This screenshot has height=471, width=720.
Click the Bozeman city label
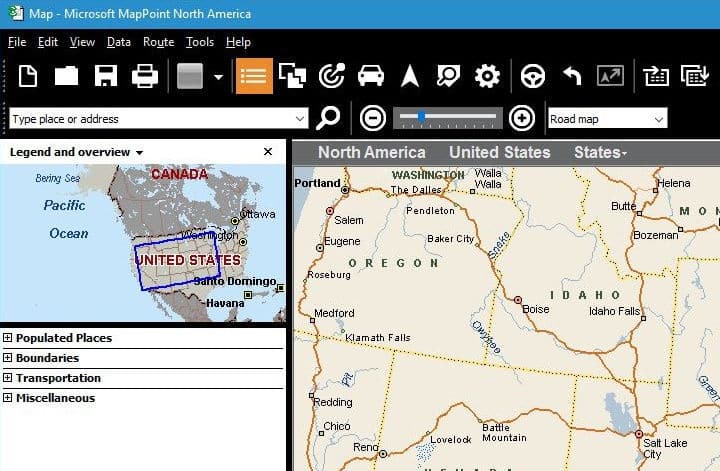(655, 235)
